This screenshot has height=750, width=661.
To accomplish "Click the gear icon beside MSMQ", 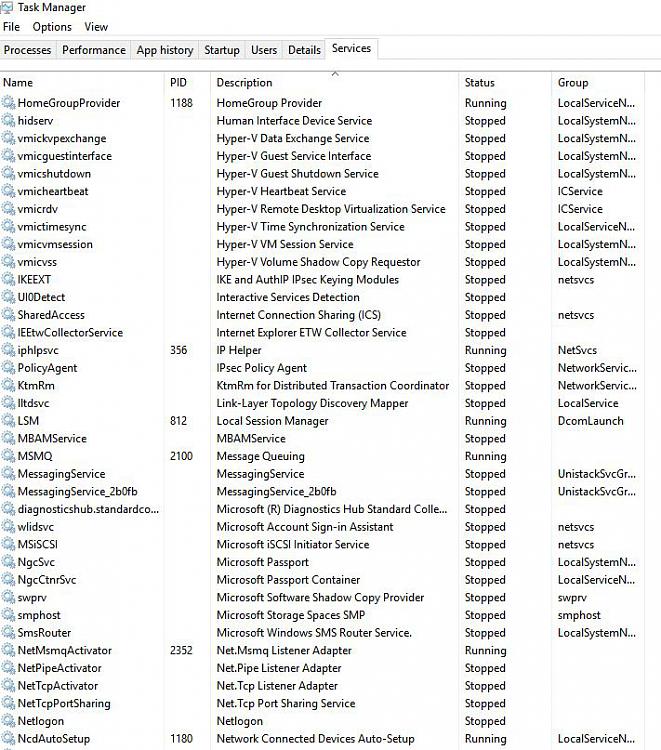I will [8, 456].
